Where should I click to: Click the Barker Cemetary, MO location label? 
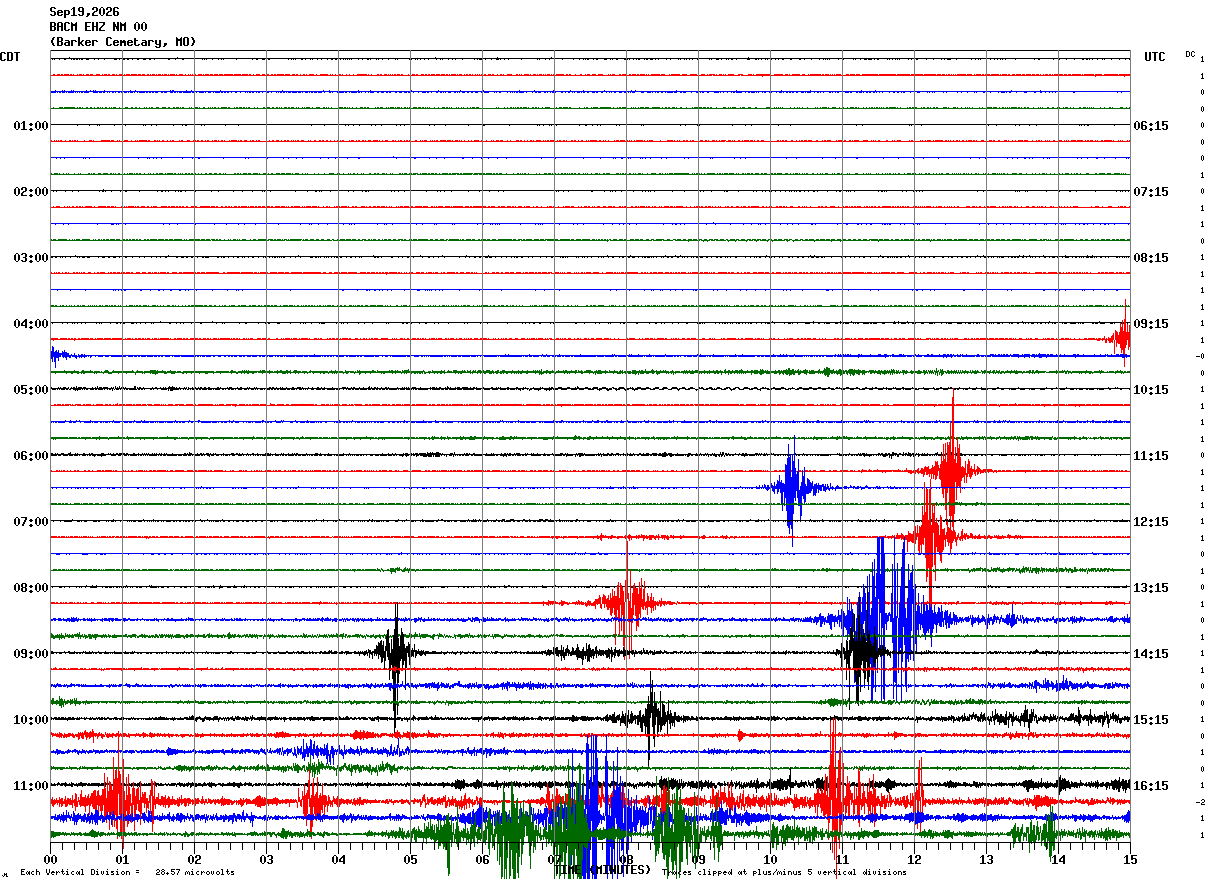tap(123, 42)
